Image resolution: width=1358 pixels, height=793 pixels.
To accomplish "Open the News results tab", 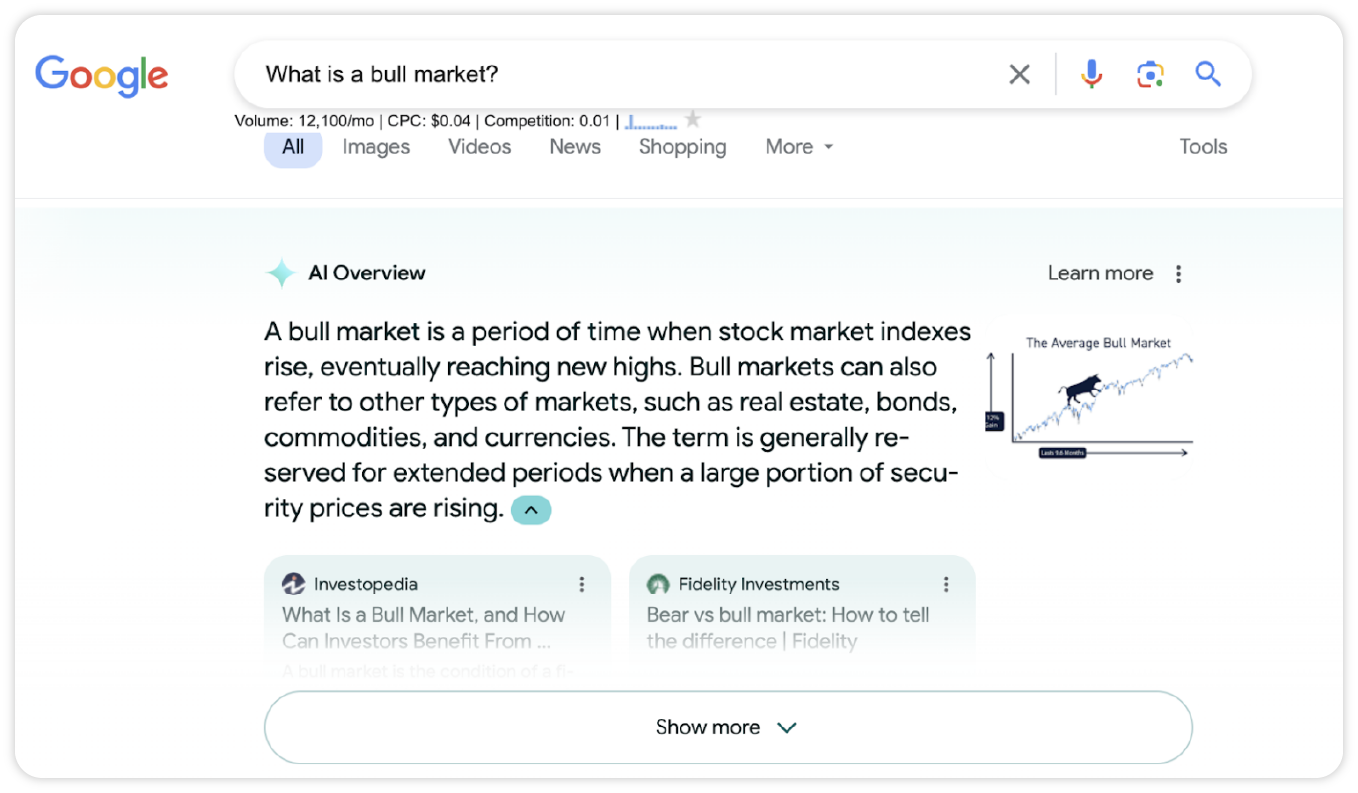I will tap(574, 147).
